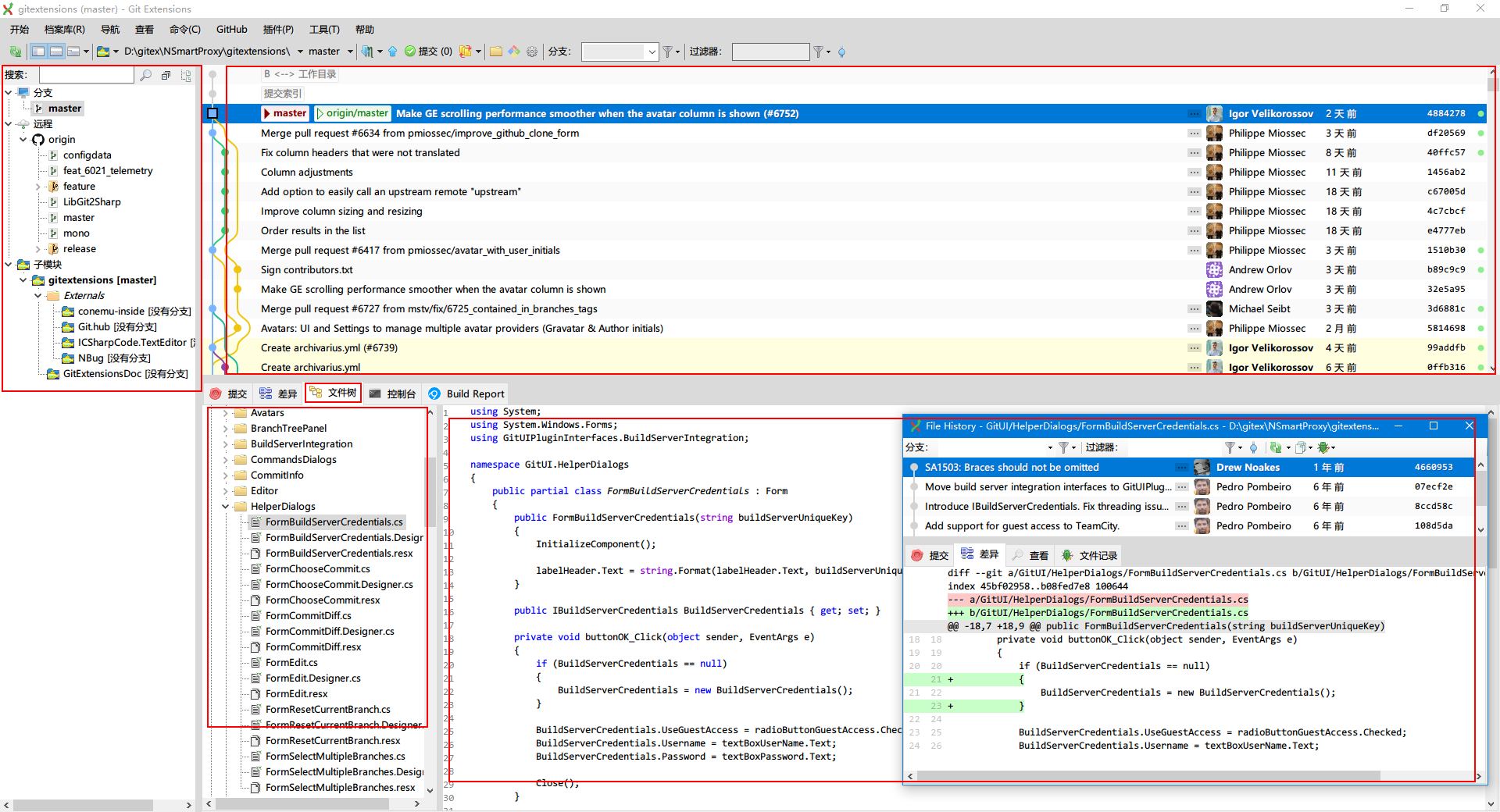Select LibGit2Sharp remote branch

(91, 201)
